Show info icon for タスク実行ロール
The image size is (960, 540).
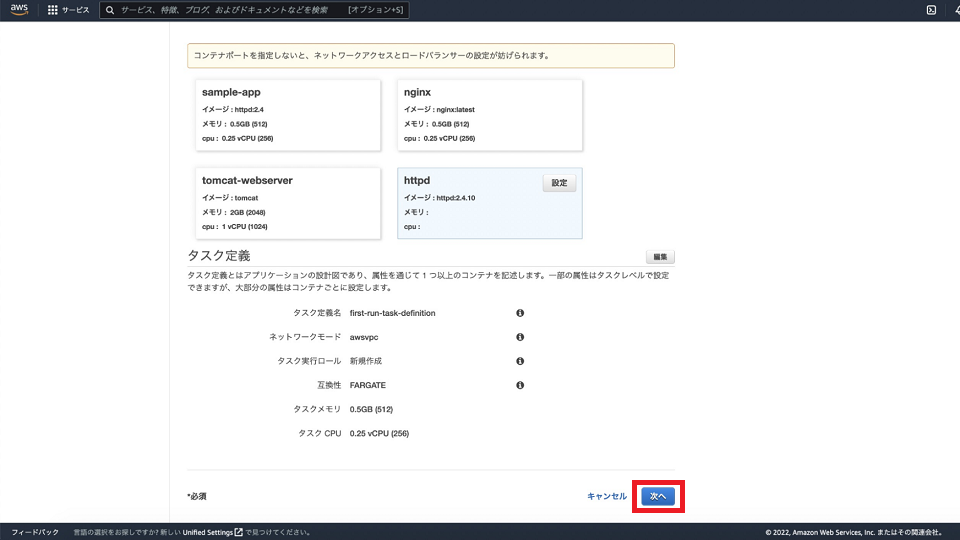[x=520, y=361]
